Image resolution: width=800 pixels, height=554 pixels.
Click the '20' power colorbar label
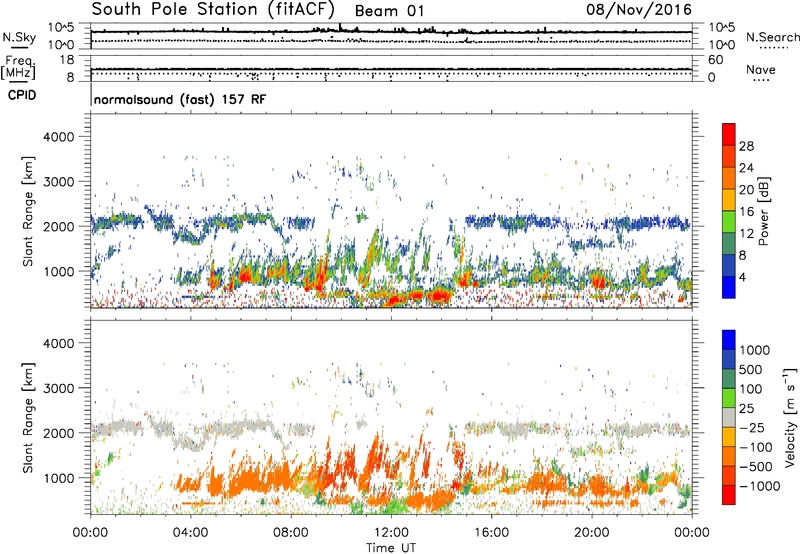[x=746, y=190]
